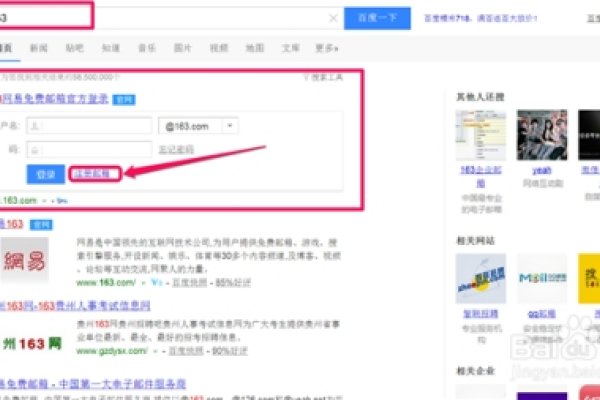Open 网易免费邮箱官方登录 result title

pos(54,99)
